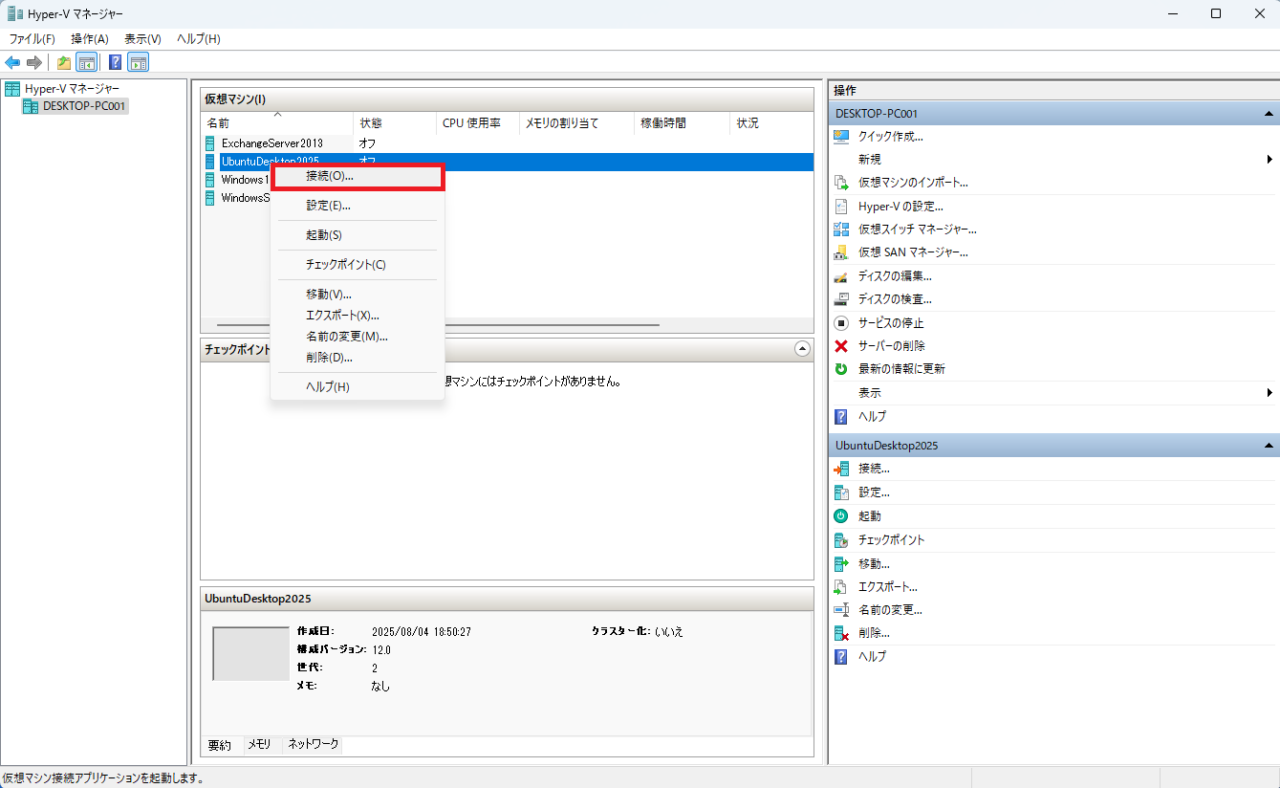The image size is (1280, 788).
Task: Expand 新規 submenu arrow
Action: coord(1270,159)
